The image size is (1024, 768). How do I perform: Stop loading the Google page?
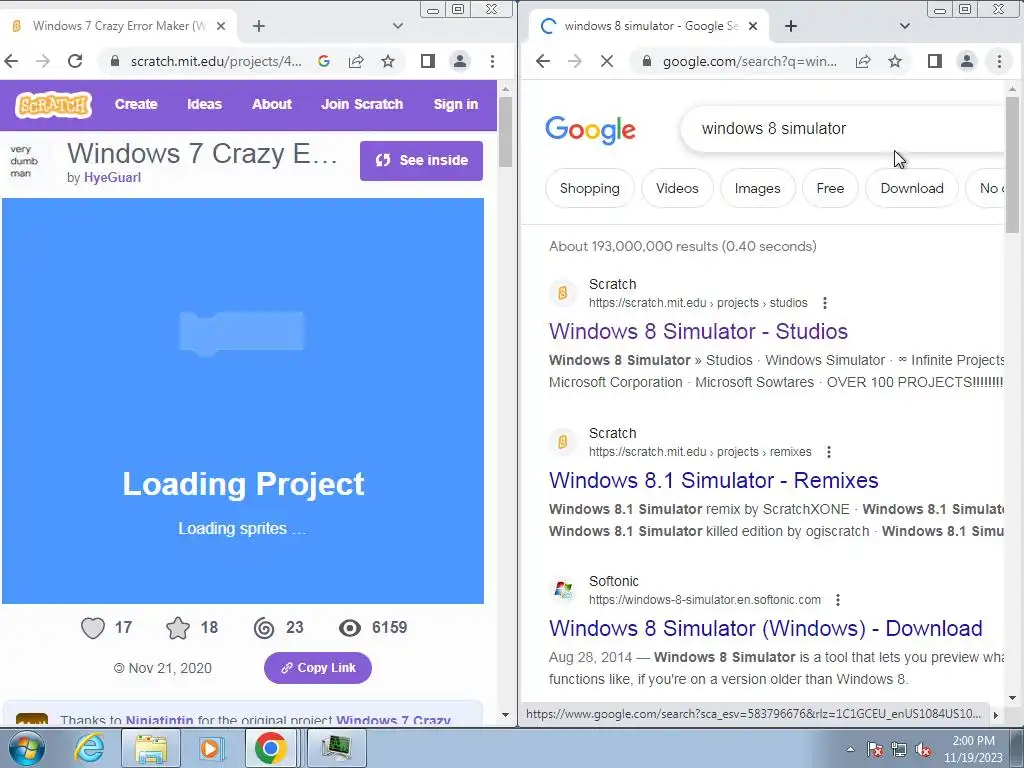point(607,61)
